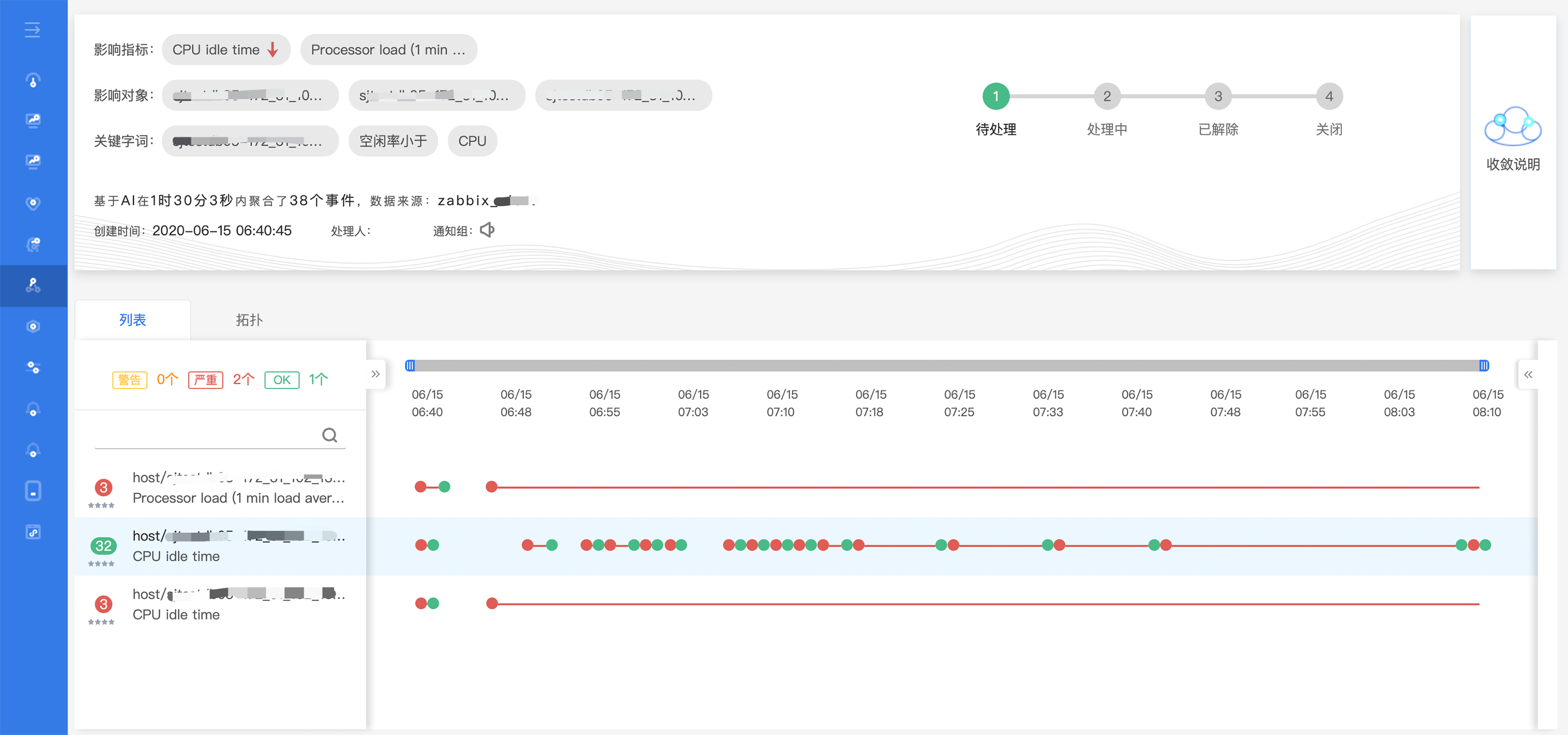Click the left handle of time range slider
This screenshot has width=1568, height=735.
coord(409,366)
